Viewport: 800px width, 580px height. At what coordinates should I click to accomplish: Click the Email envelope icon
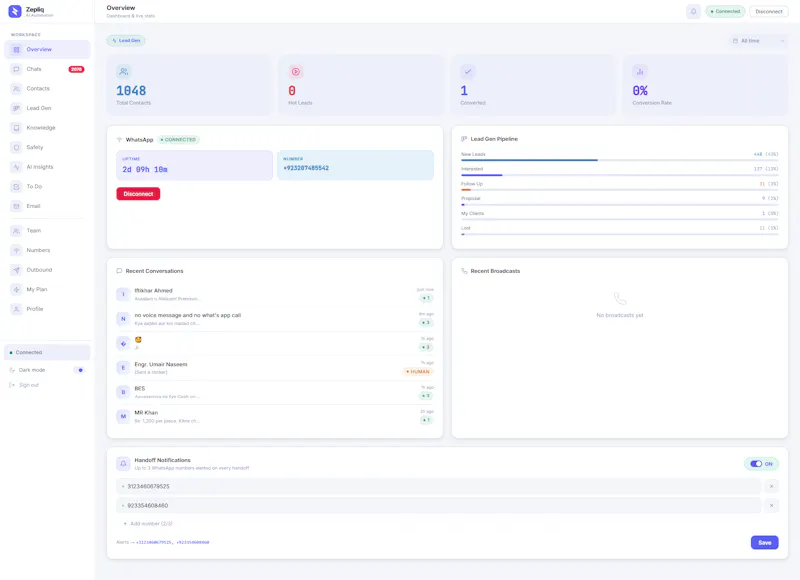(x=16, y=206)
